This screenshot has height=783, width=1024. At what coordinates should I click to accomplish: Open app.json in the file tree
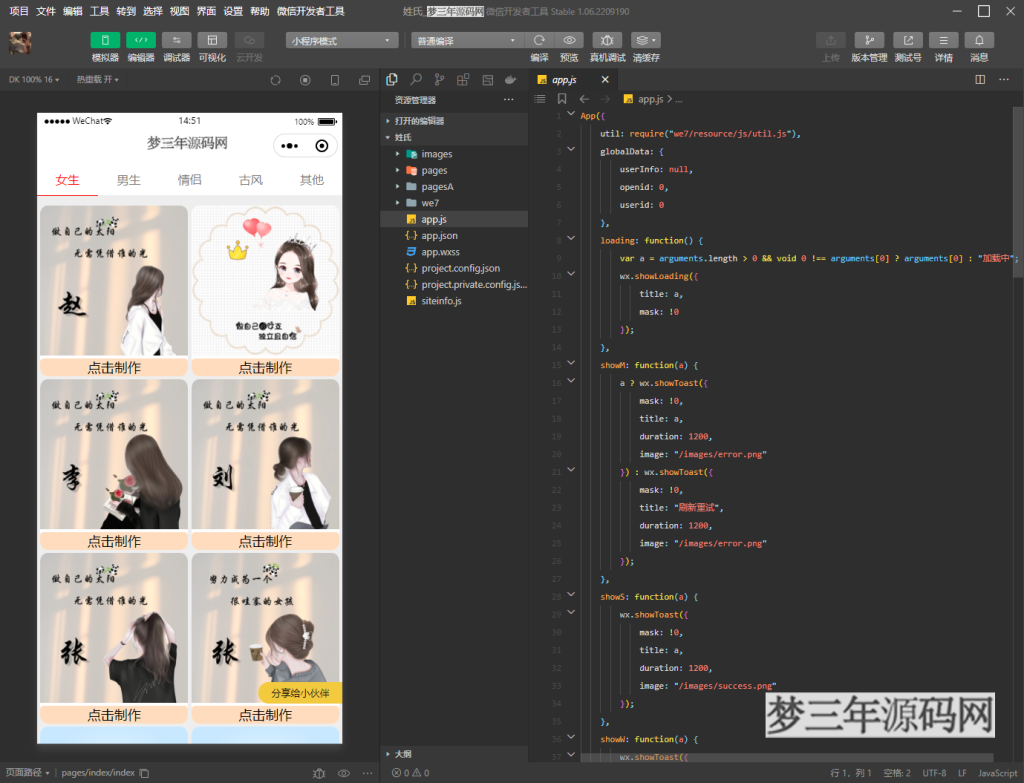(439, 236)
